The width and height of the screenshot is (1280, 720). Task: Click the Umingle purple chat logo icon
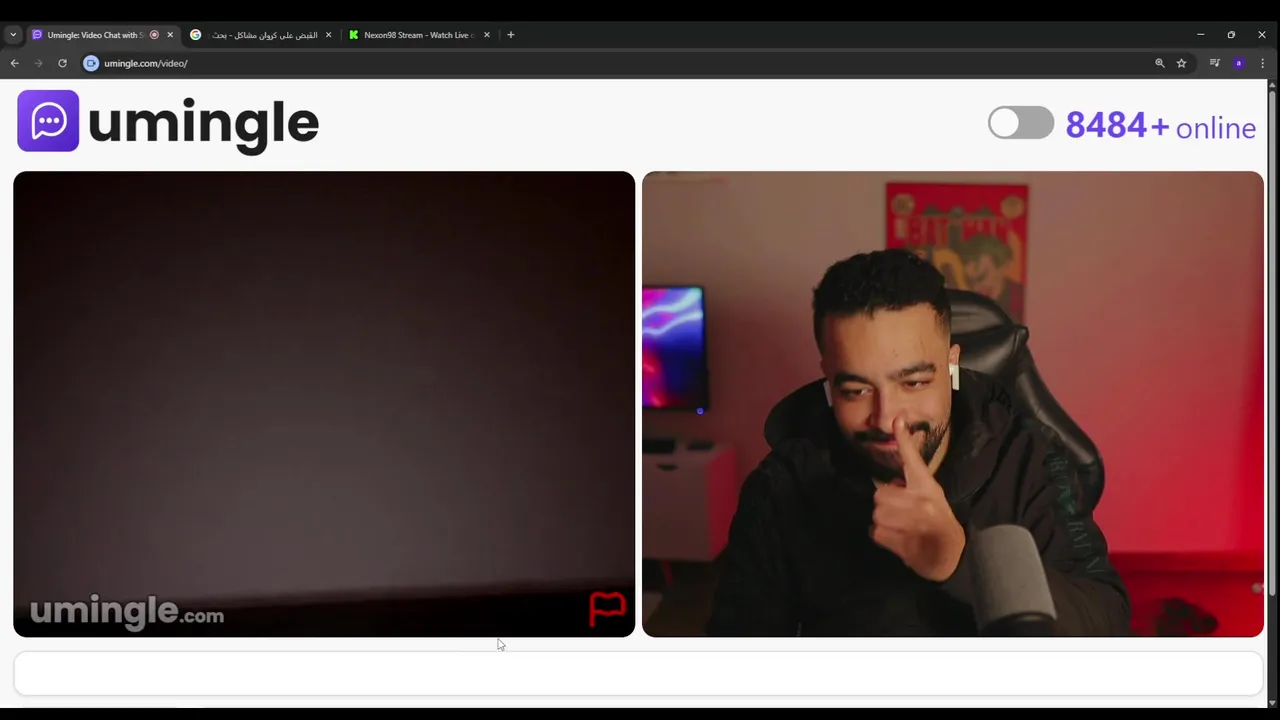[x=48, y=121]
